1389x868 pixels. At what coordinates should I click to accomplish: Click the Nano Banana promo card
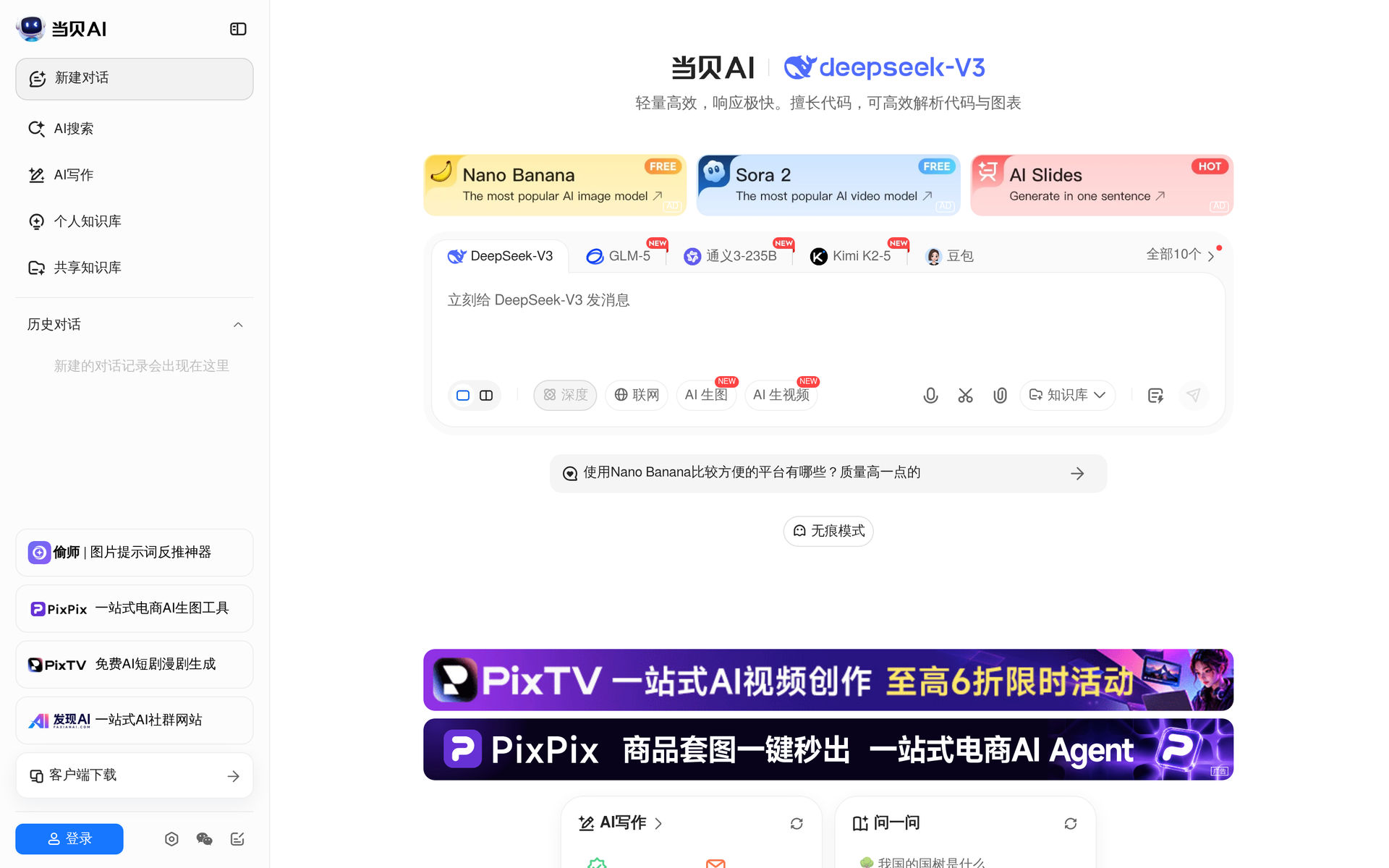click(x=555, y=185)
